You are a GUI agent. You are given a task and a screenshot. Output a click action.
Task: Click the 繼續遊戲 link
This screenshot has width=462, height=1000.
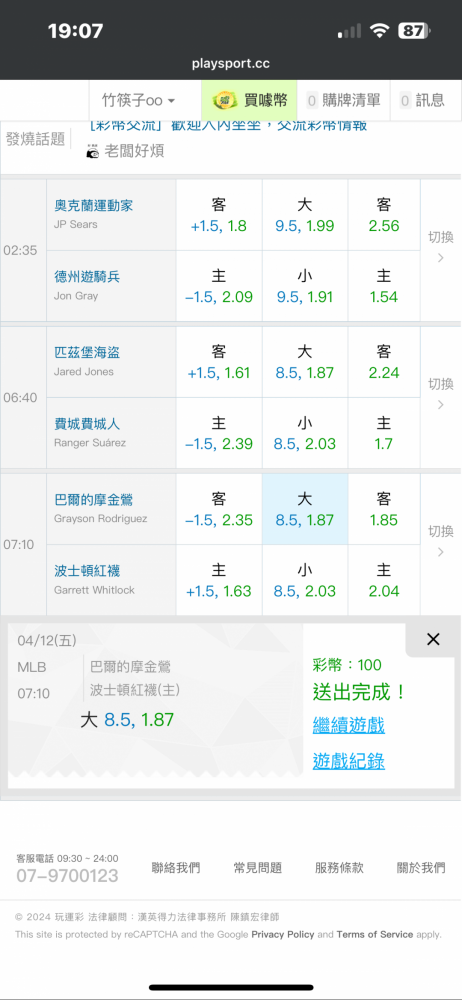[348, 725]
